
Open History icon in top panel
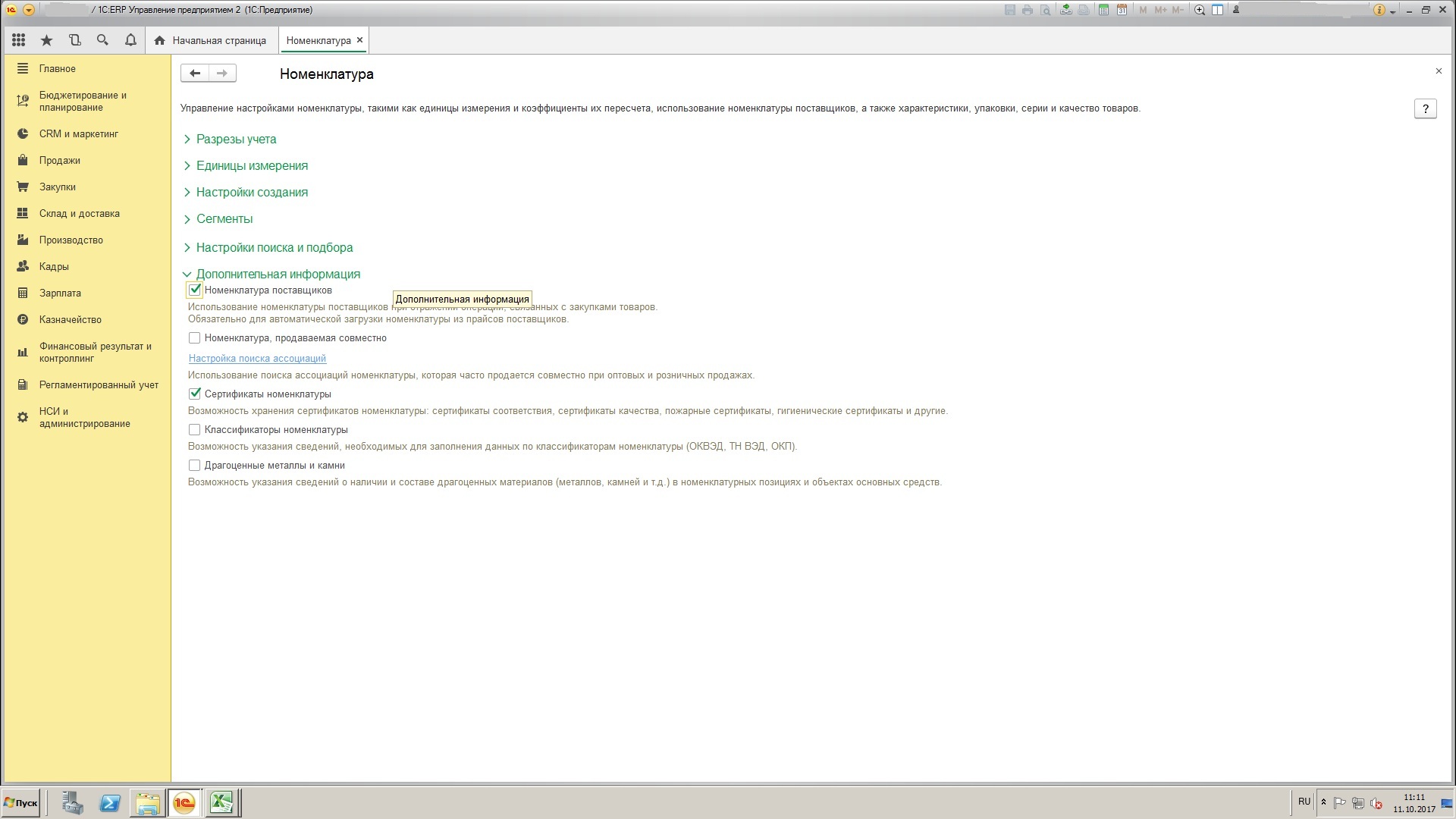click(74, 40)
